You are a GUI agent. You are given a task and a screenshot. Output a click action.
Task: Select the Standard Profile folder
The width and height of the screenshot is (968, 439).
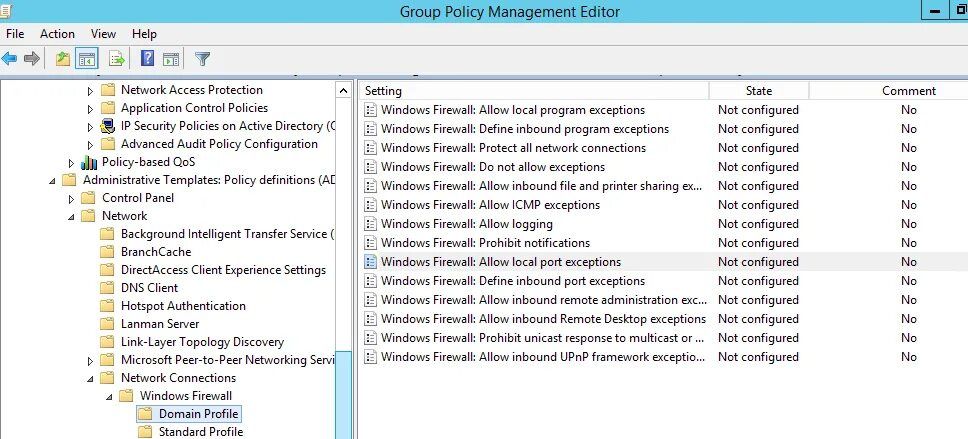coord(200,432)
